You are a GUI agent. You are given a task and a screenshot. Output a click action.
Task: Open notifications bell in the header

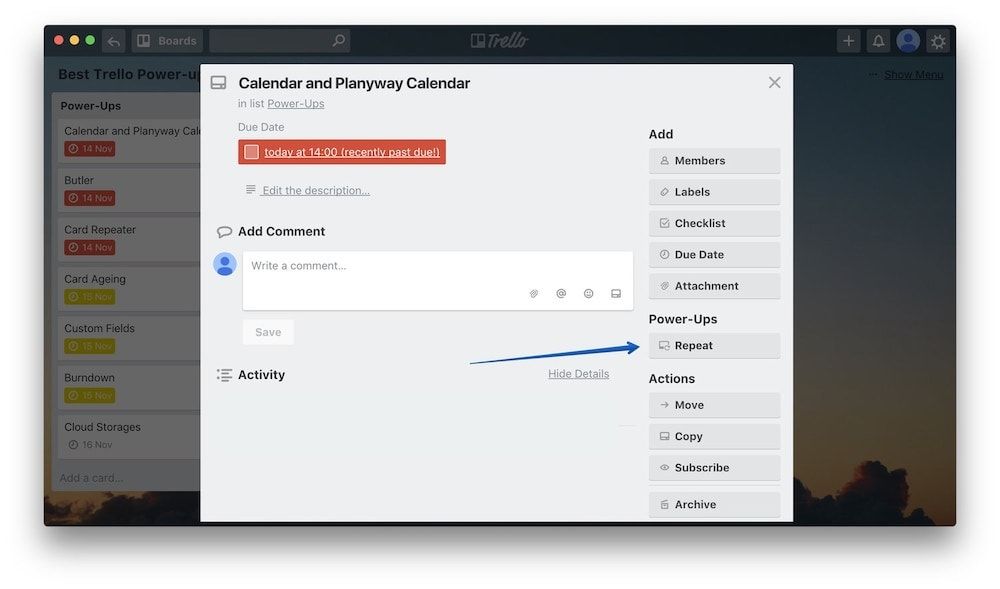(878, 41)
